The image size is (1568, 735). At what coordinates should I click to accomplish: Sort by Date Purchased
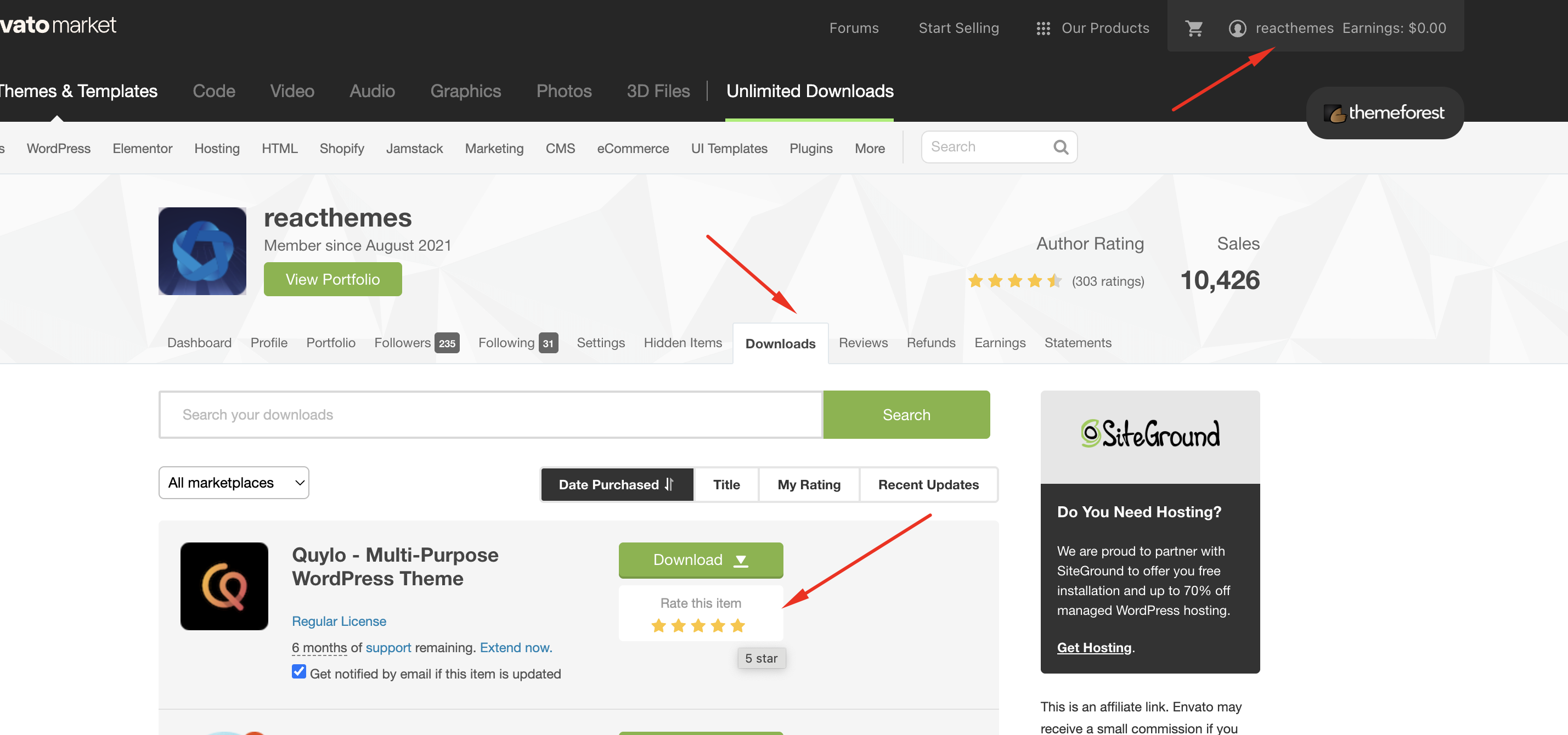tap(617, 484)
